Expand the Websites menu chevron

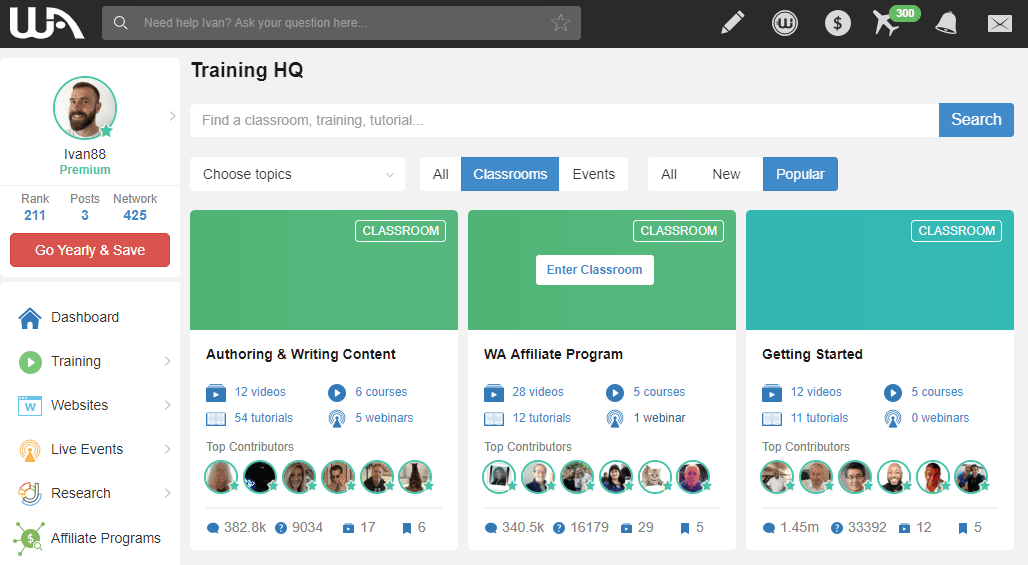[x=167, y=405]
